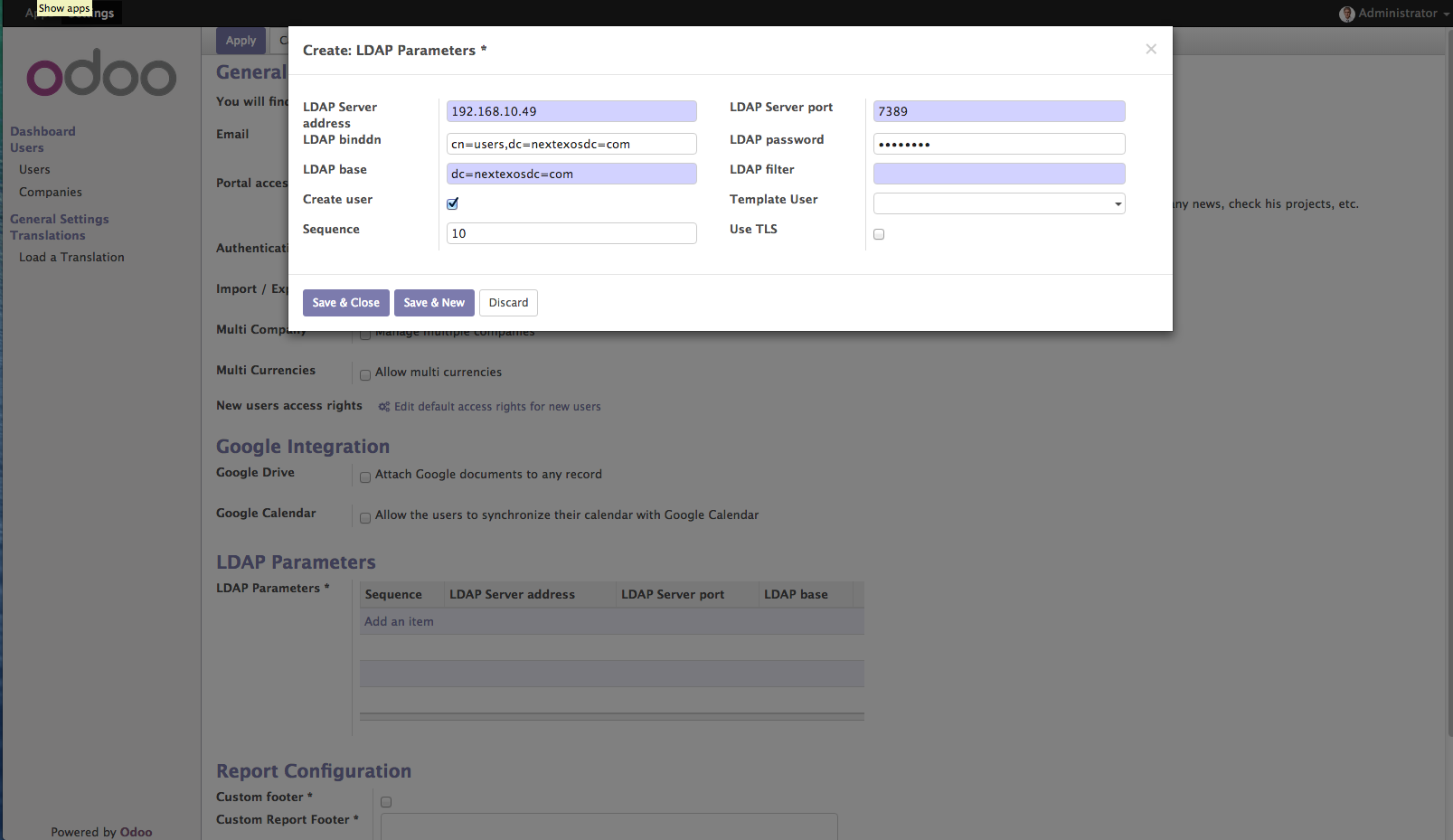
Task: Click the Odoo logo in sidebar
Action: pos(101,74)
